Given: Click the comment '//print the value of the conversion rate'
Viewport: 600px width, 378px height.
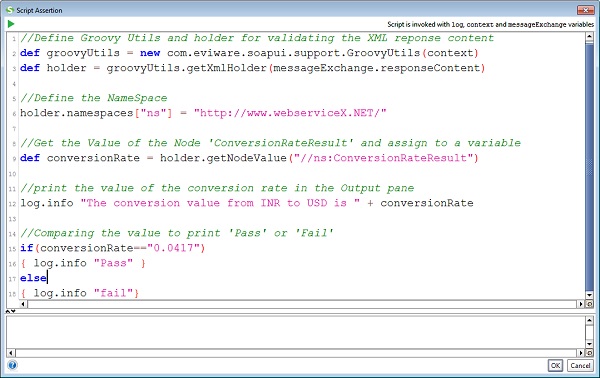Looking at the screenshot, I should [x=217, y=188].
